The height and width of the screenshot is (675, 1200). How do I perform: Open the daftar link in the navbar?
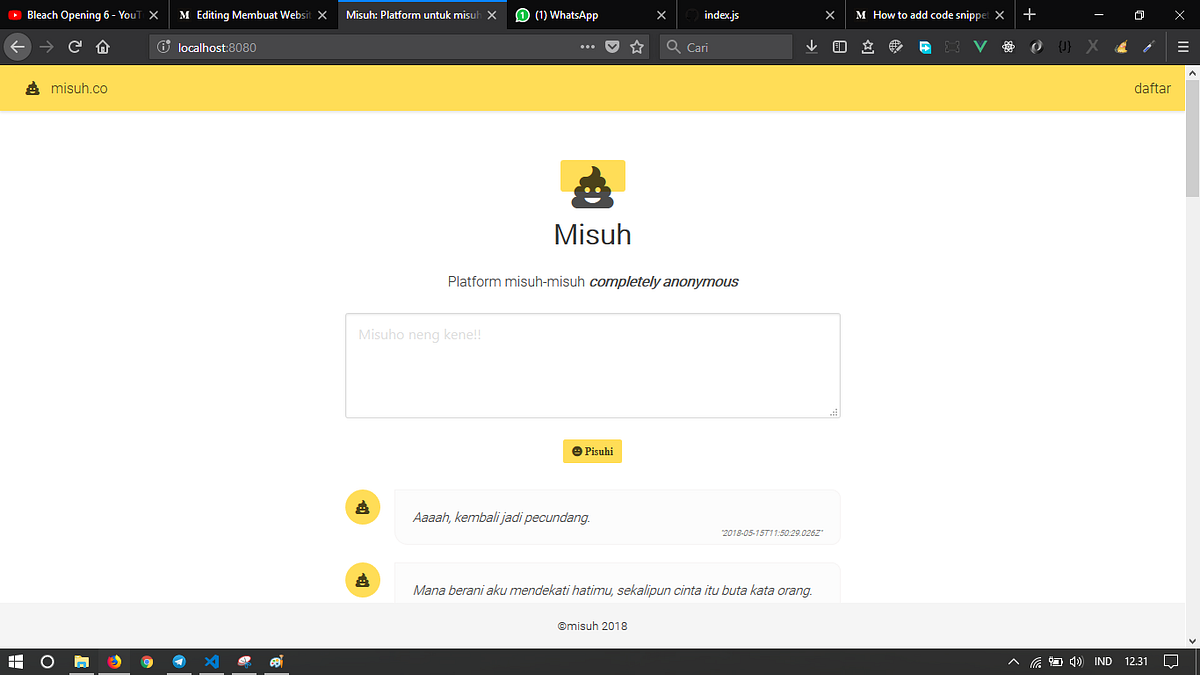click(1152, 88)
